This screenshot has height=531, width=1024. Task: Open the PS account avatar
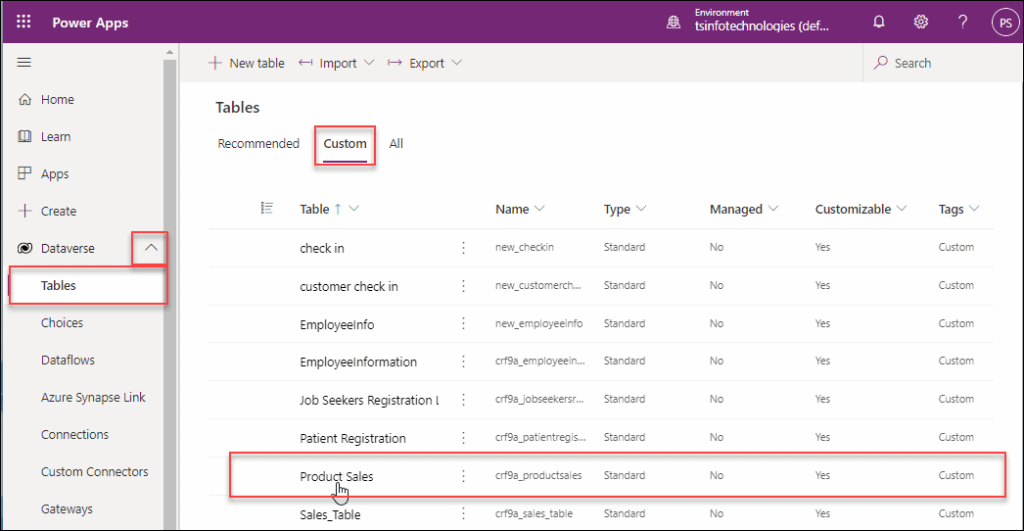(x=1006, y=23)
